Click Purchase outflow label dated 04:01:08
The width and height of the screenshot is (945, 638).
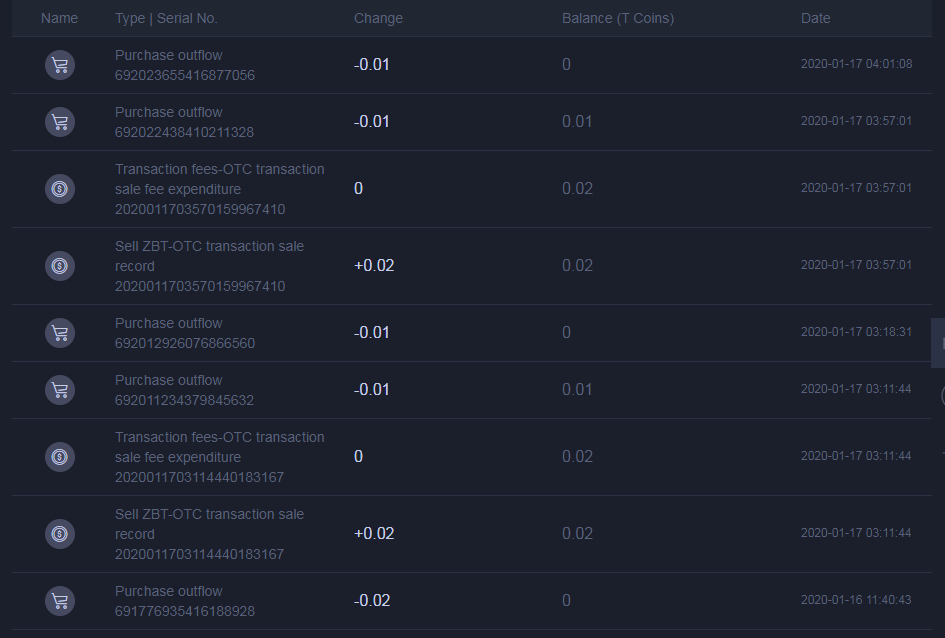(x=169, y=55)
